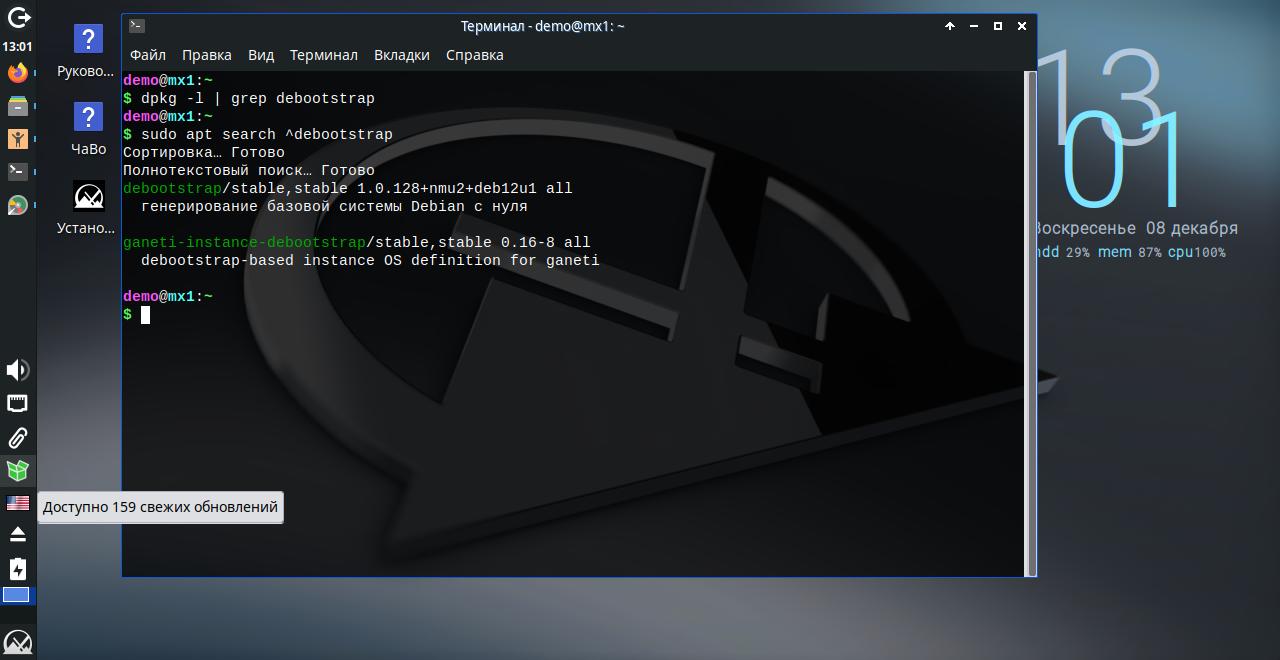Open the Вид menu

pyautogui.click(x=261, y=55)
